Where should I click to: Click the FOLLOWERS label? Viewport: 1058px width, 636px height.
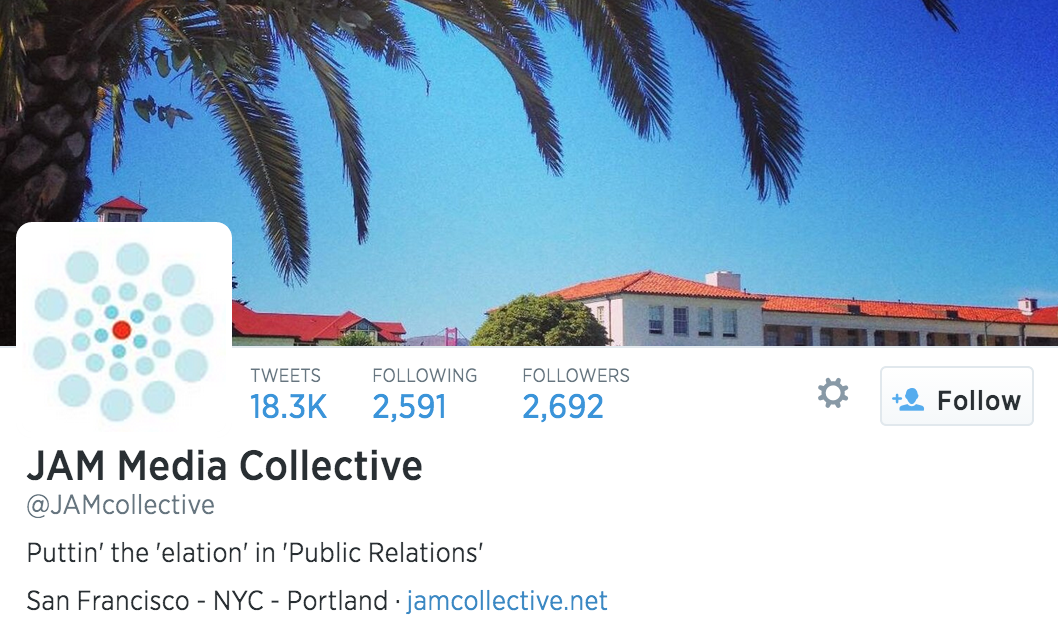point(576,376)
